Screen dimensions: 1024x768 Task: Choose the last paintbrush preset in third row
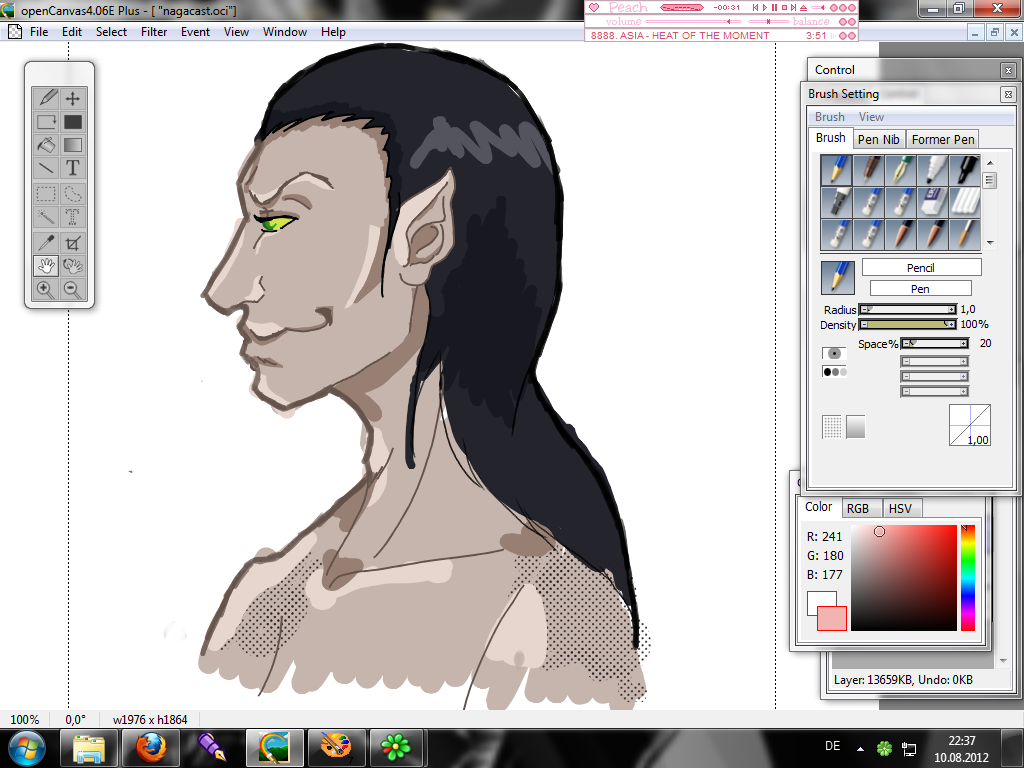(965, 234)
